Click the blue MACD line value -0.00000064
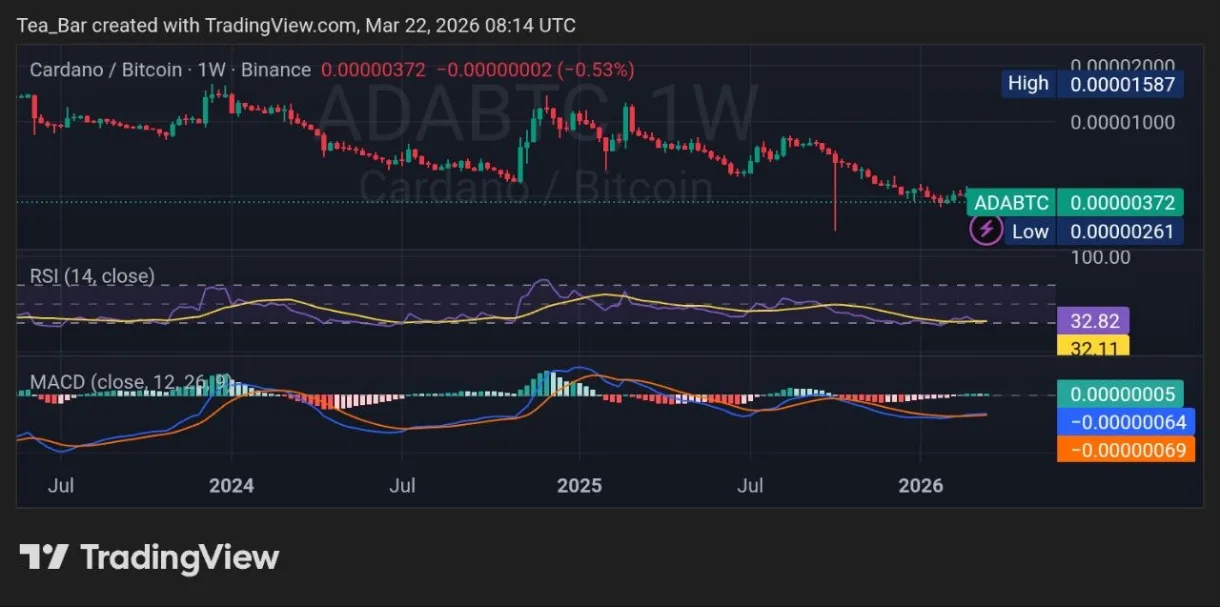This screenshot has width=1220, height=607. [1126, 421]
